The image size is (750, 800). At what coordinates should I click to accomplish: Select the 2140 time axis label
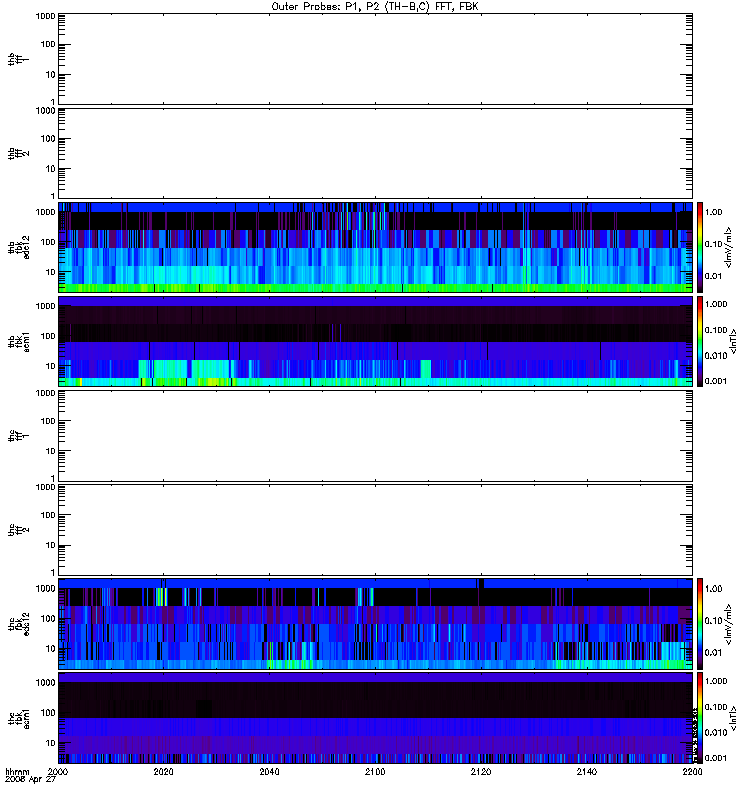(x=587, y=771)
